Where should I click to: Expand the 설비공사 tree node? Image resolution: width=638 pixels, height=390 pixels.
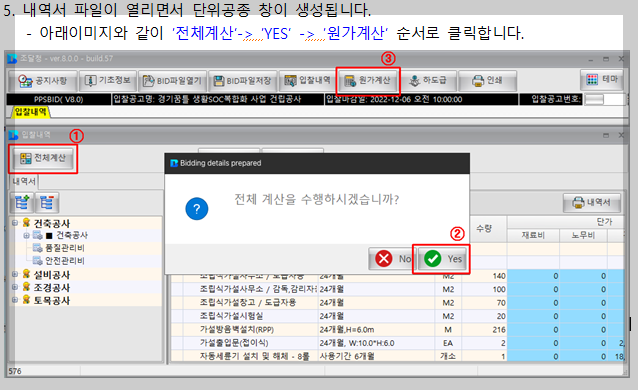(x=15, y=274)
